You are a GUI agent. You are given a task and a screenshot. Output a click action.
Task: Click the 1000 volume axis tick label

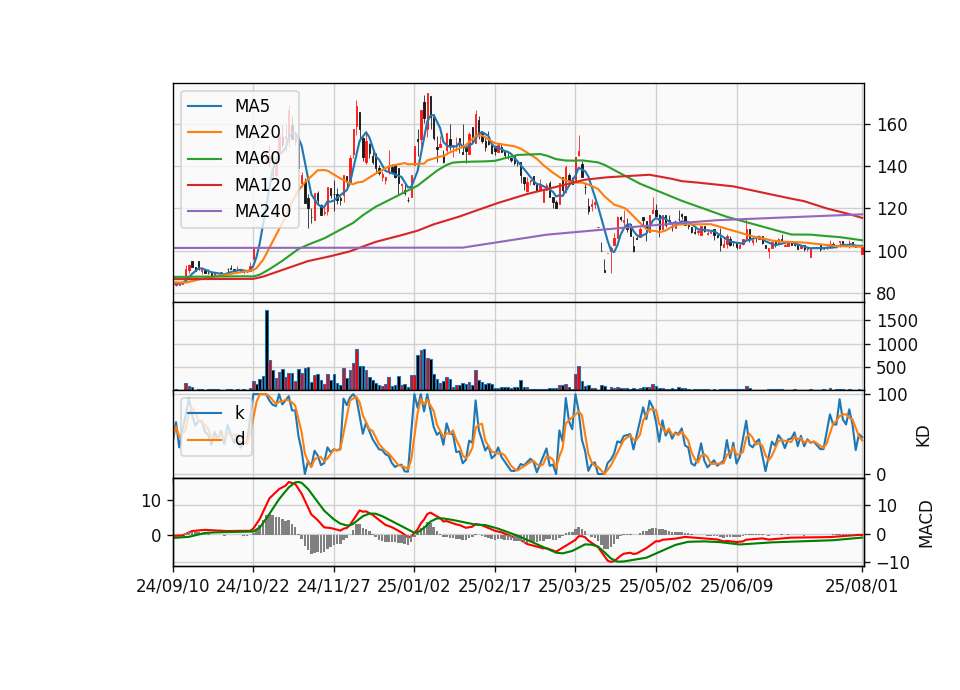[x=897, y=345]
